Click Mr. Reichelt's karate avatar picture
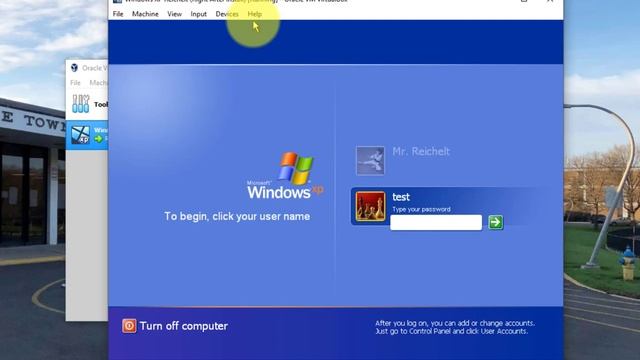The width and height of the screenshot is (640, 360). [370, 161]
